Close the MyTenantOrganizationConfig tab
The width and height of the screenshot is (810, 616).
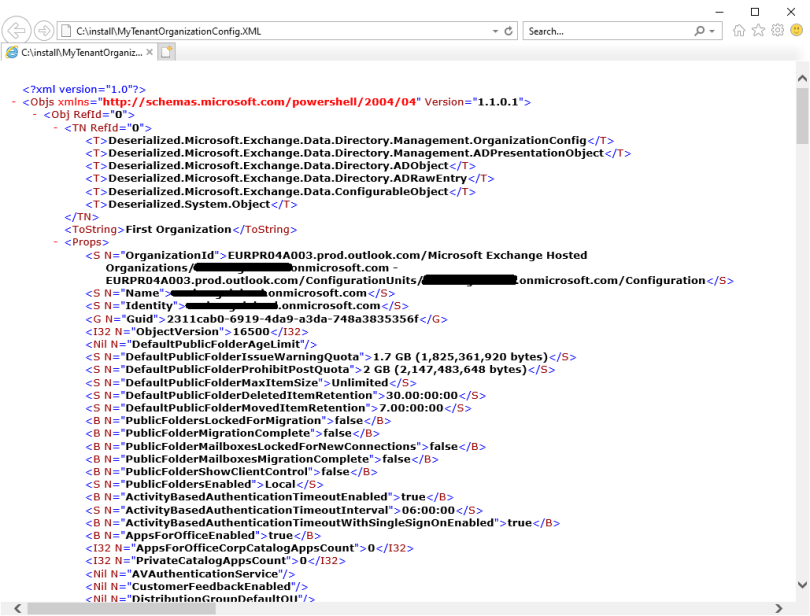(150, 52)
